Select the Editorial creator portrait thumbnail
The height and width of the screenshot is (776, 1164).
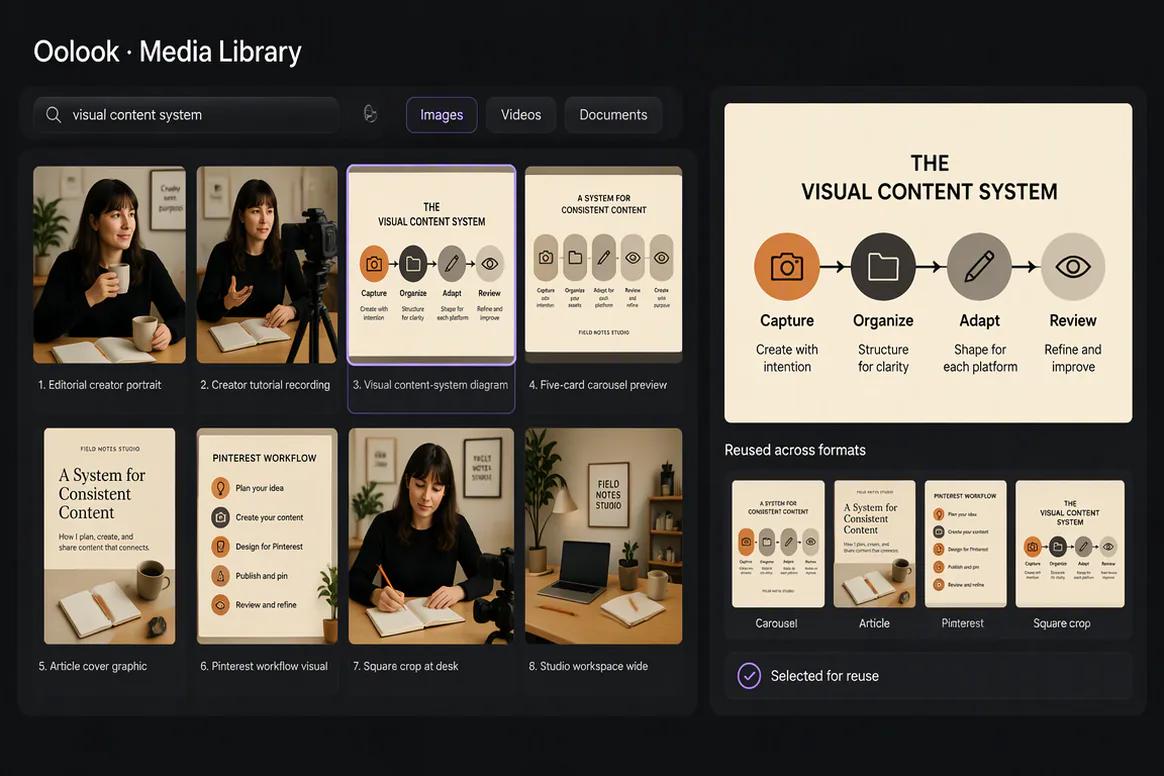[x=110, y=265]
